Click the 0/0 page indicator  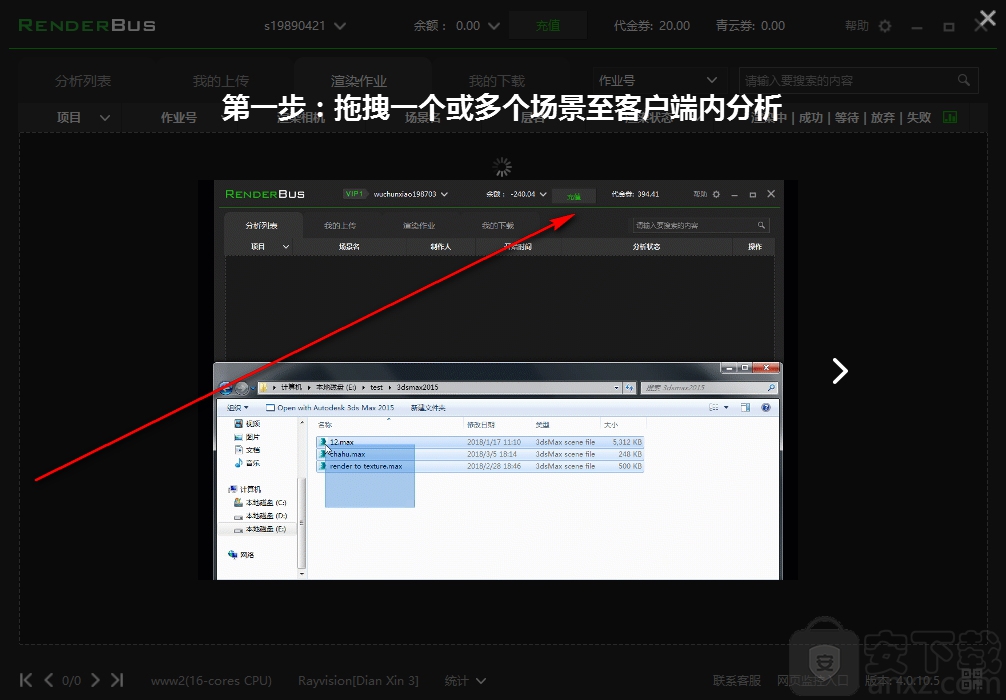click(72, 681)
